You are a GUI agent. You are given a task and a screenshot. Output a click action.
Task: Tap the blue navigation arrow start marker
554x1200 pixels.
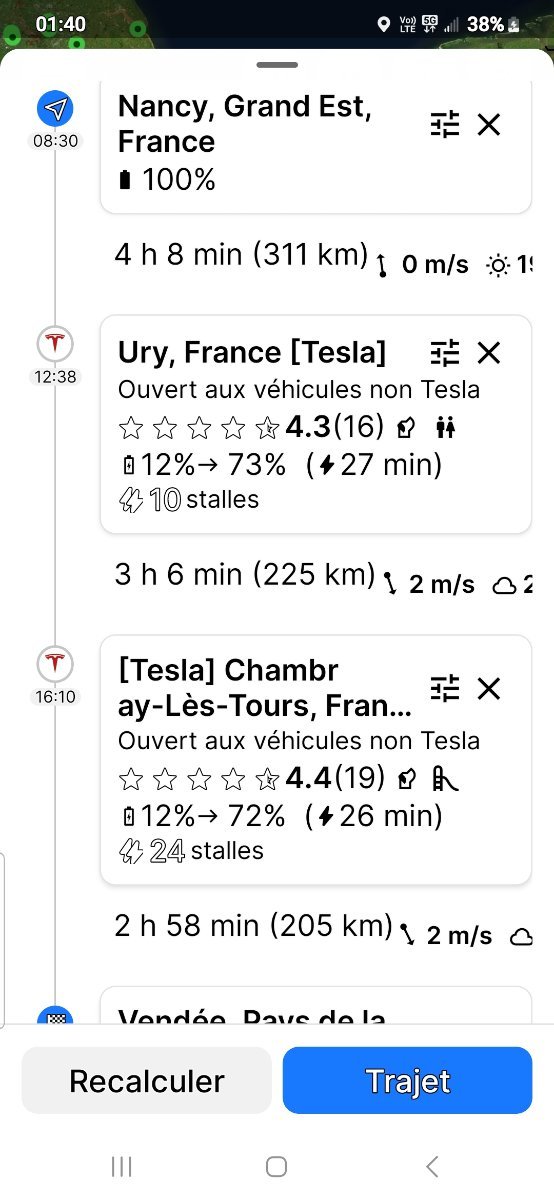pos(55,108)
